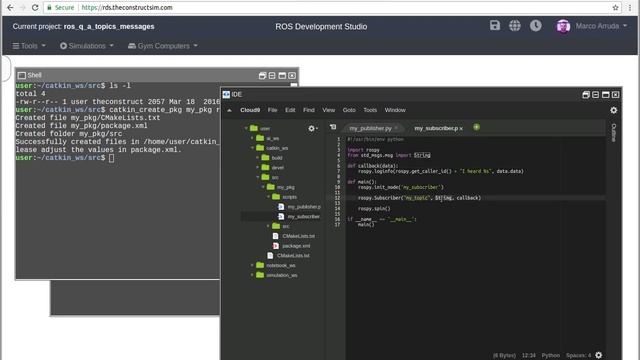This screenshot has width=640, height=360.
Task: Add a new tab with the green plus
Action: 476,127
